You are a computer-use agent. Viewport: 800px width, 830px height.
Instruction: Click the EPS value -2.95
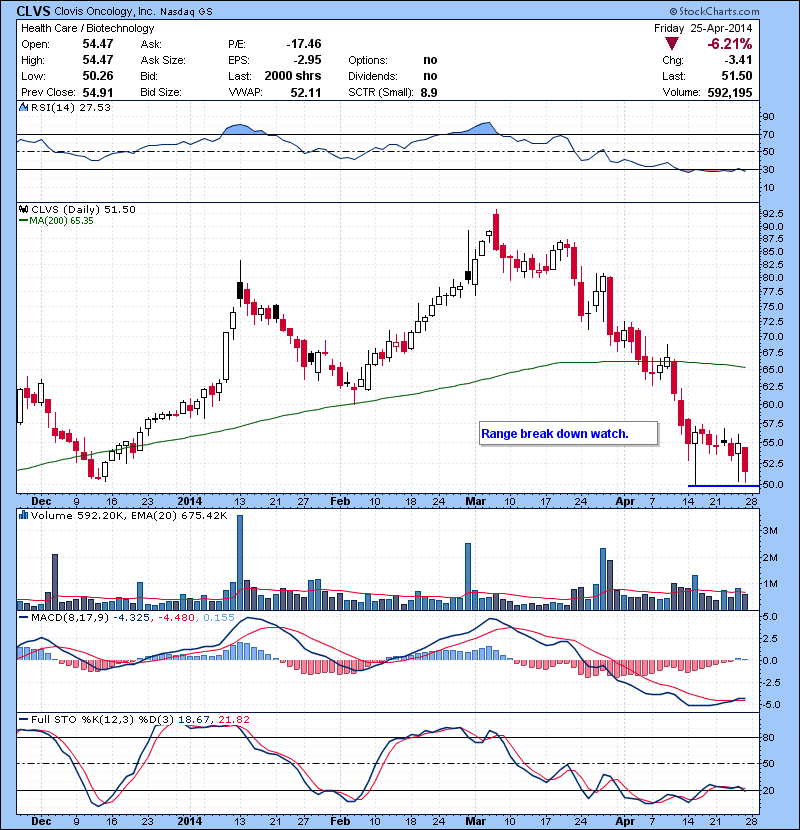click(307, 60)
